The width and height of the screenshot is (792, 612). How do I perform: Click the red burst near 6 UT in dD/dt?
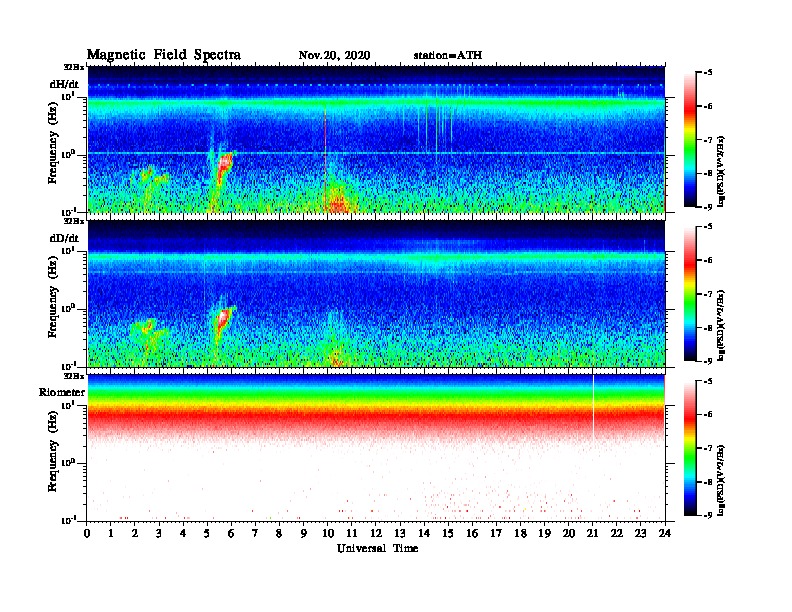[x=222, y=320]
